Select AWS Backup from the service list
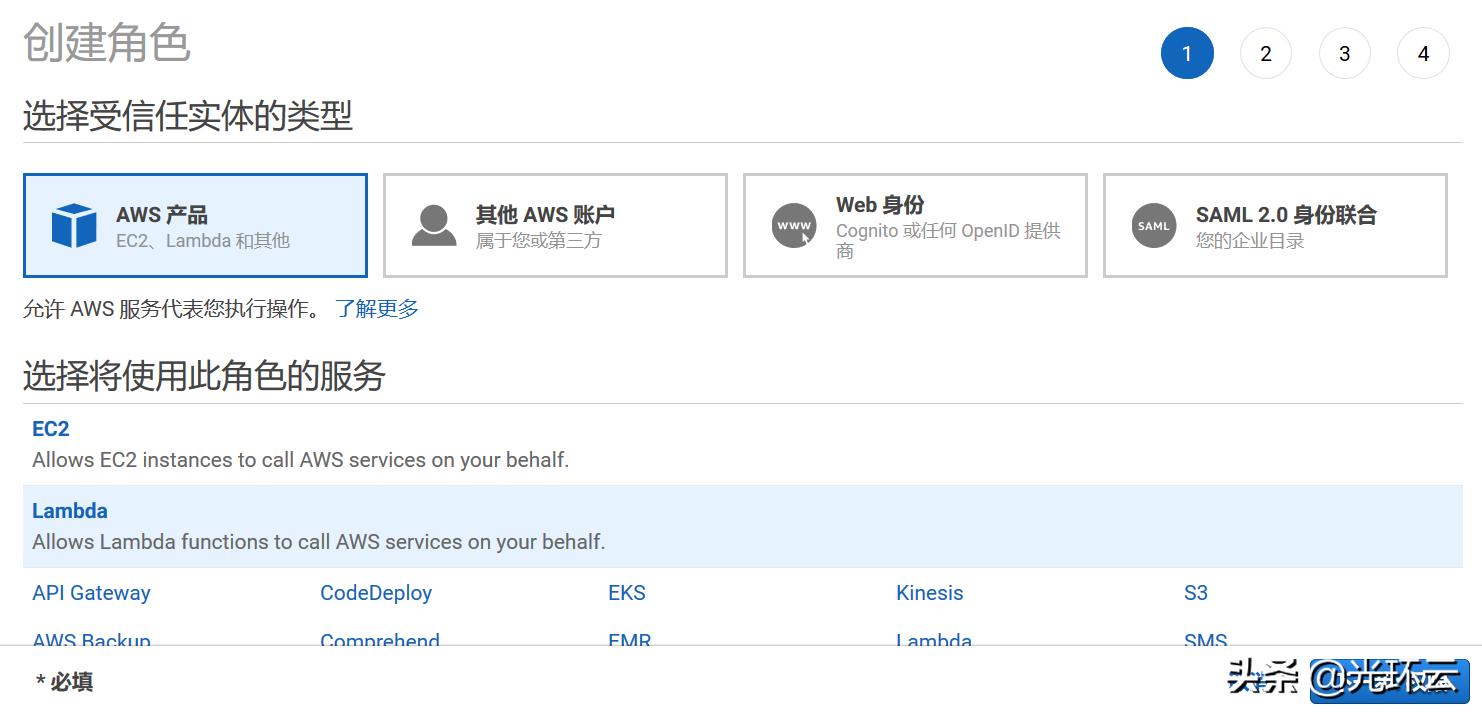 (x=91, y=641)
